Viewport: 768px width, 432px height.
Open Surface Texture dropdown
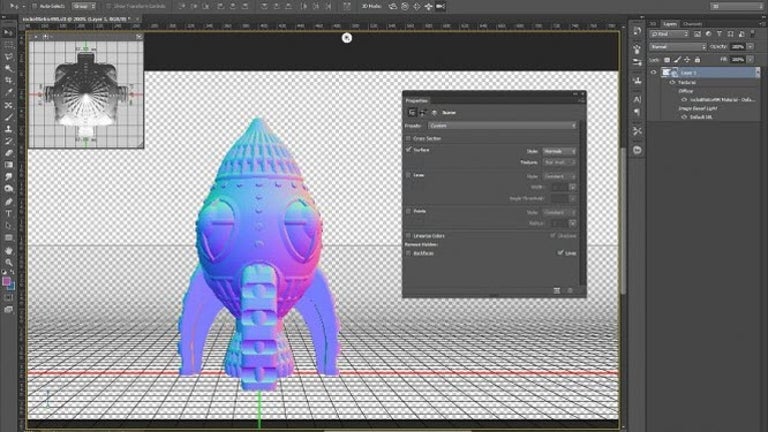click(559, 162)
